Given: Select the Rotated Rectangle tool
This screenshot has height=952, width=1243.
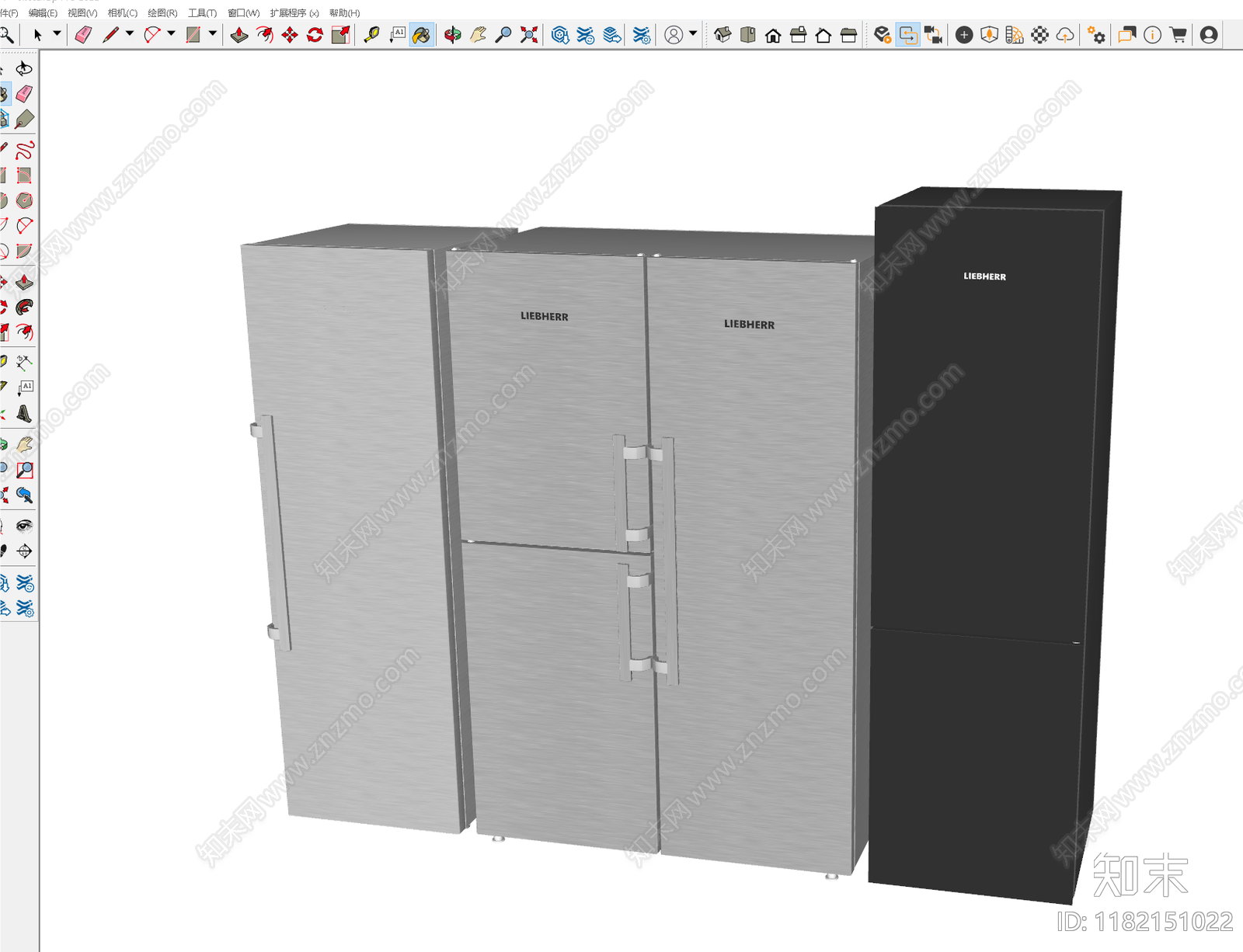Looking at the screenshot, I should click(24, 175).
